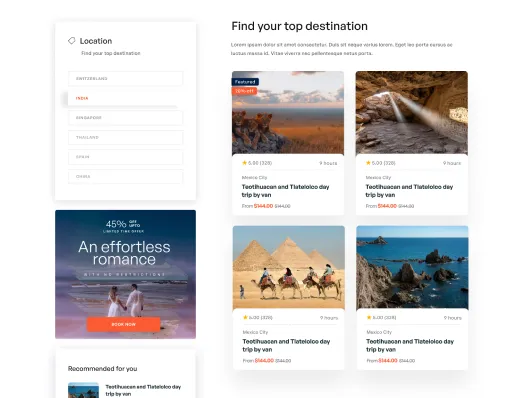Choose Singapore from location list

pos(125,118)
